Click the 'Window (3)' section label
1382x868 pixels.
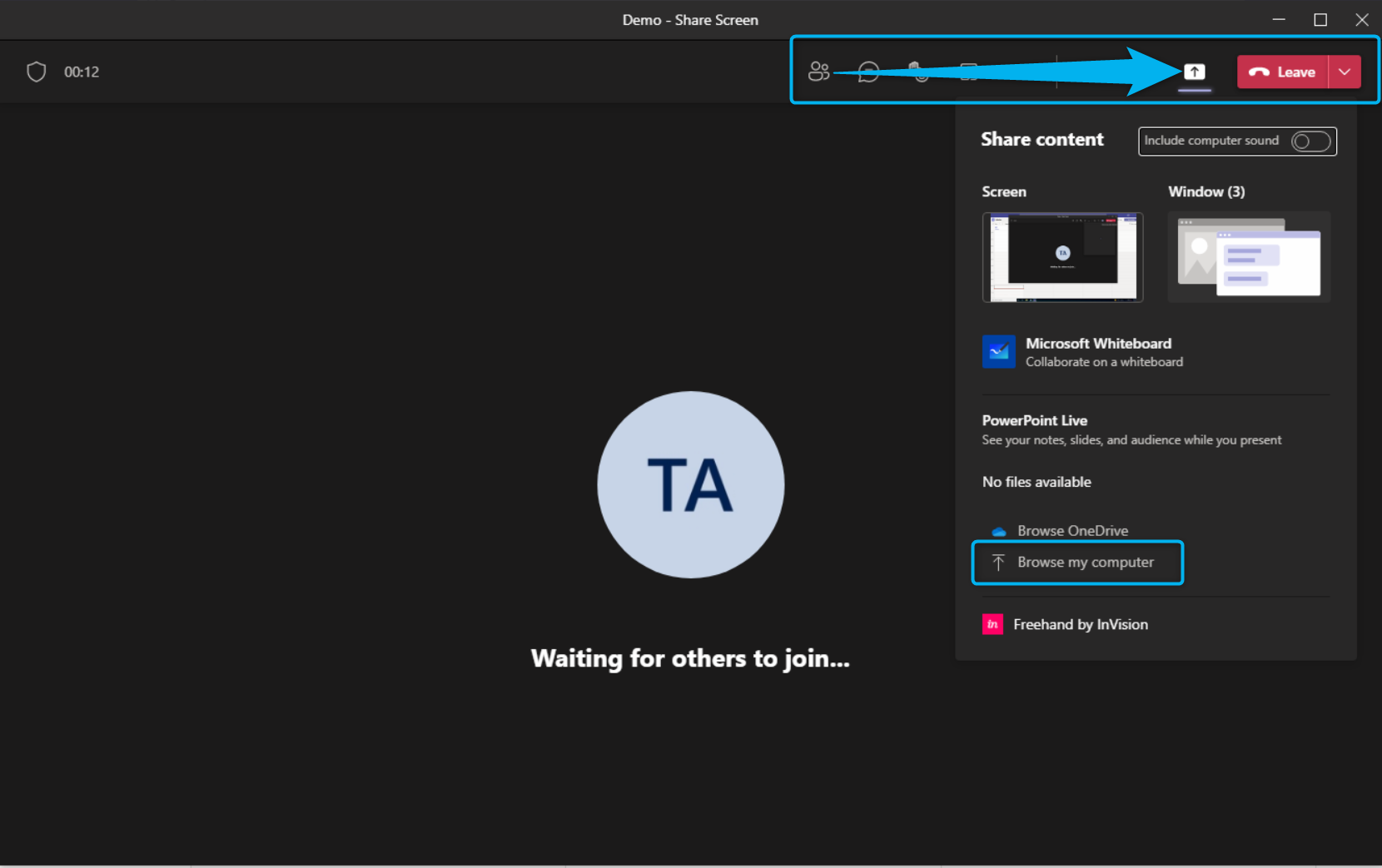pyautogui.click(x=1206, y=191)
